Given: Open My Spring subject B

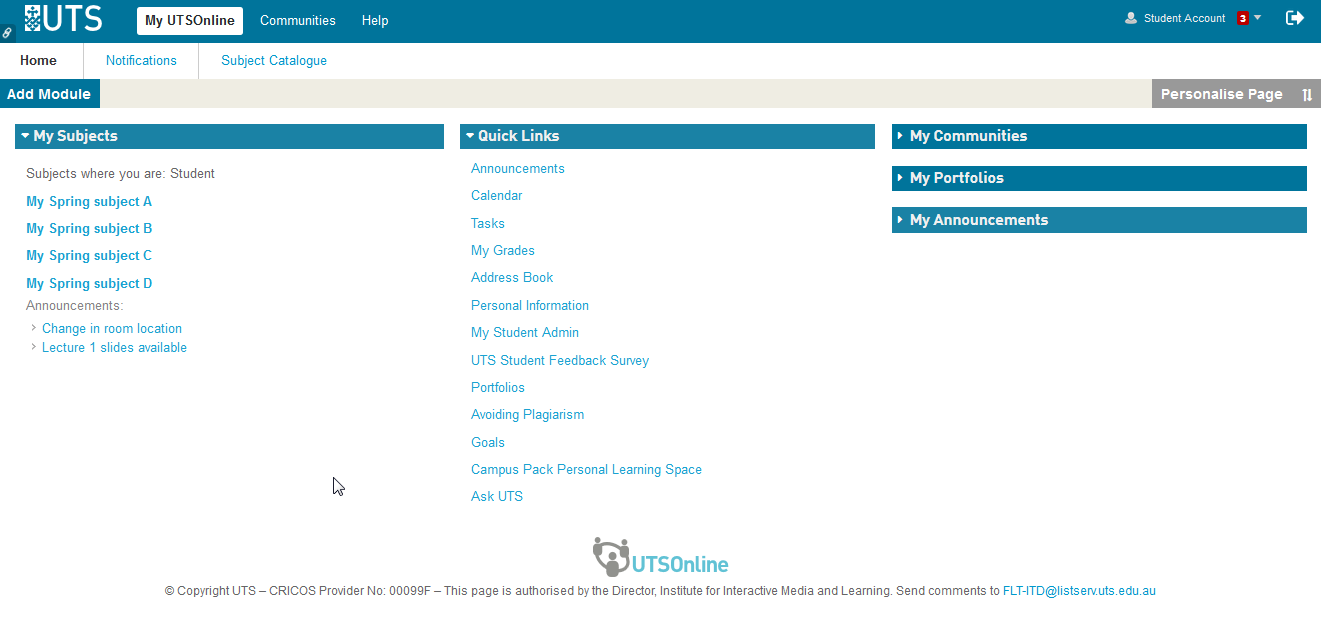Looking at the screenshot, I should [x=89, y=228].
